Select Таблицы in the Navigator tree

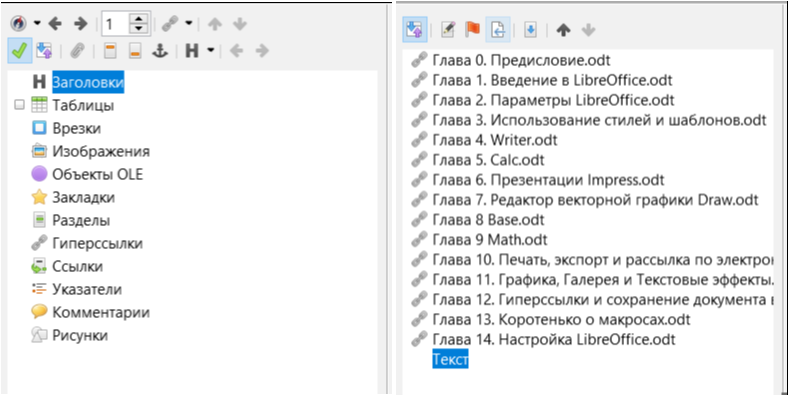click(83, 105)
